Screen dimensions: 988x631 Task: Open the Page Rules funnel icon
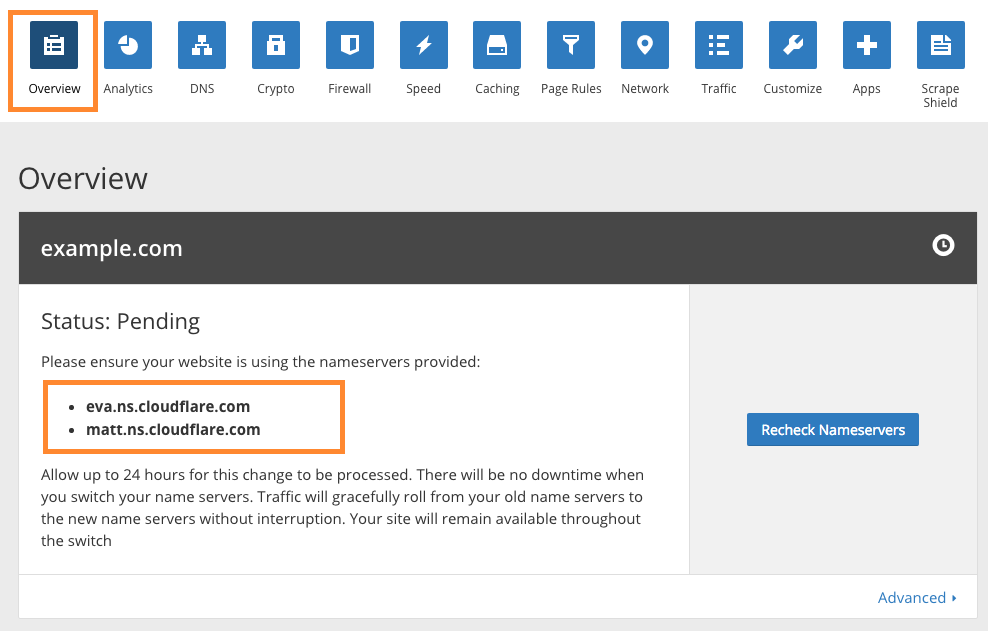571,45
